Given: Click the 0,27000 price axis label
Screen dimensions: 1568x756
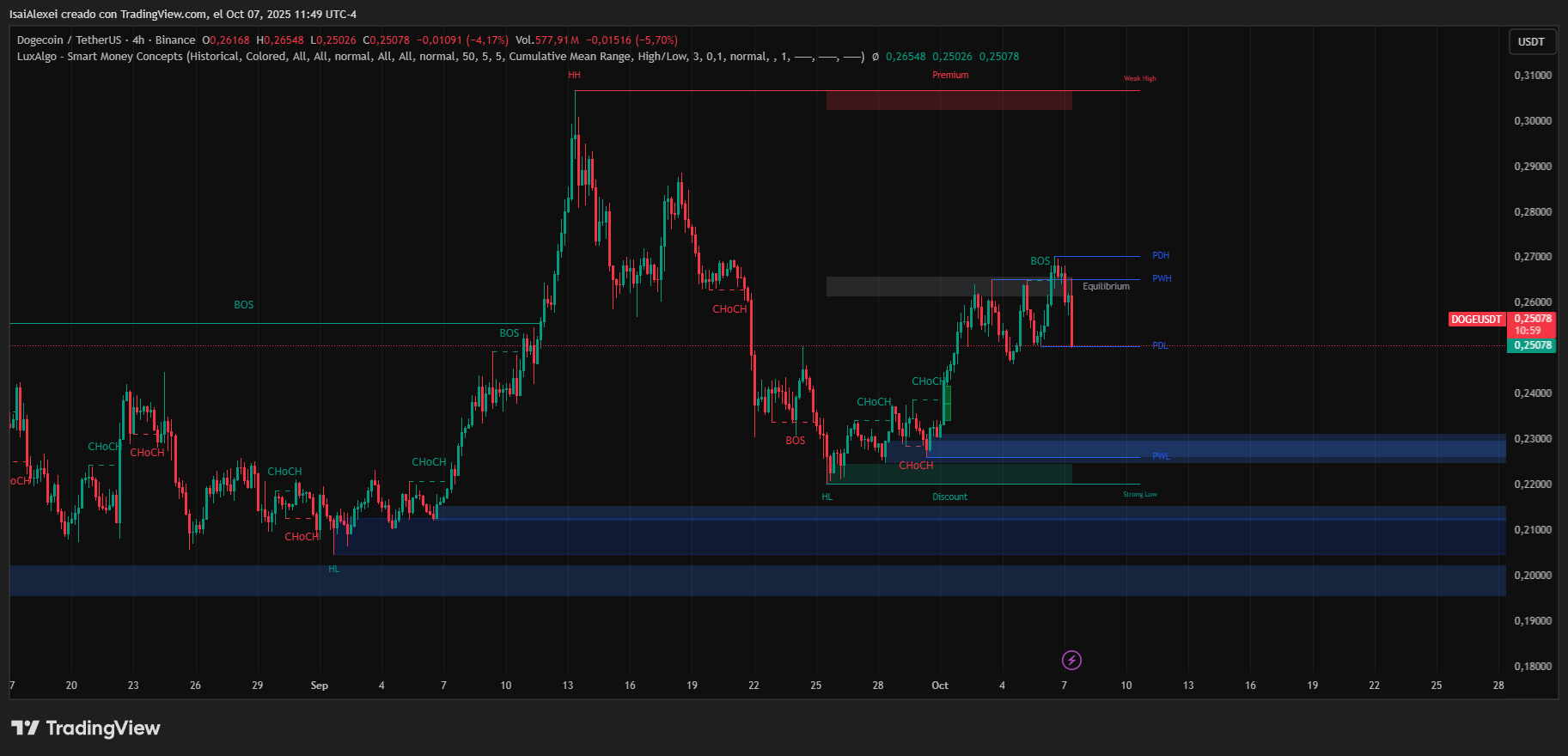Looking at the screenshot, I should click(x=1533, y=257).
